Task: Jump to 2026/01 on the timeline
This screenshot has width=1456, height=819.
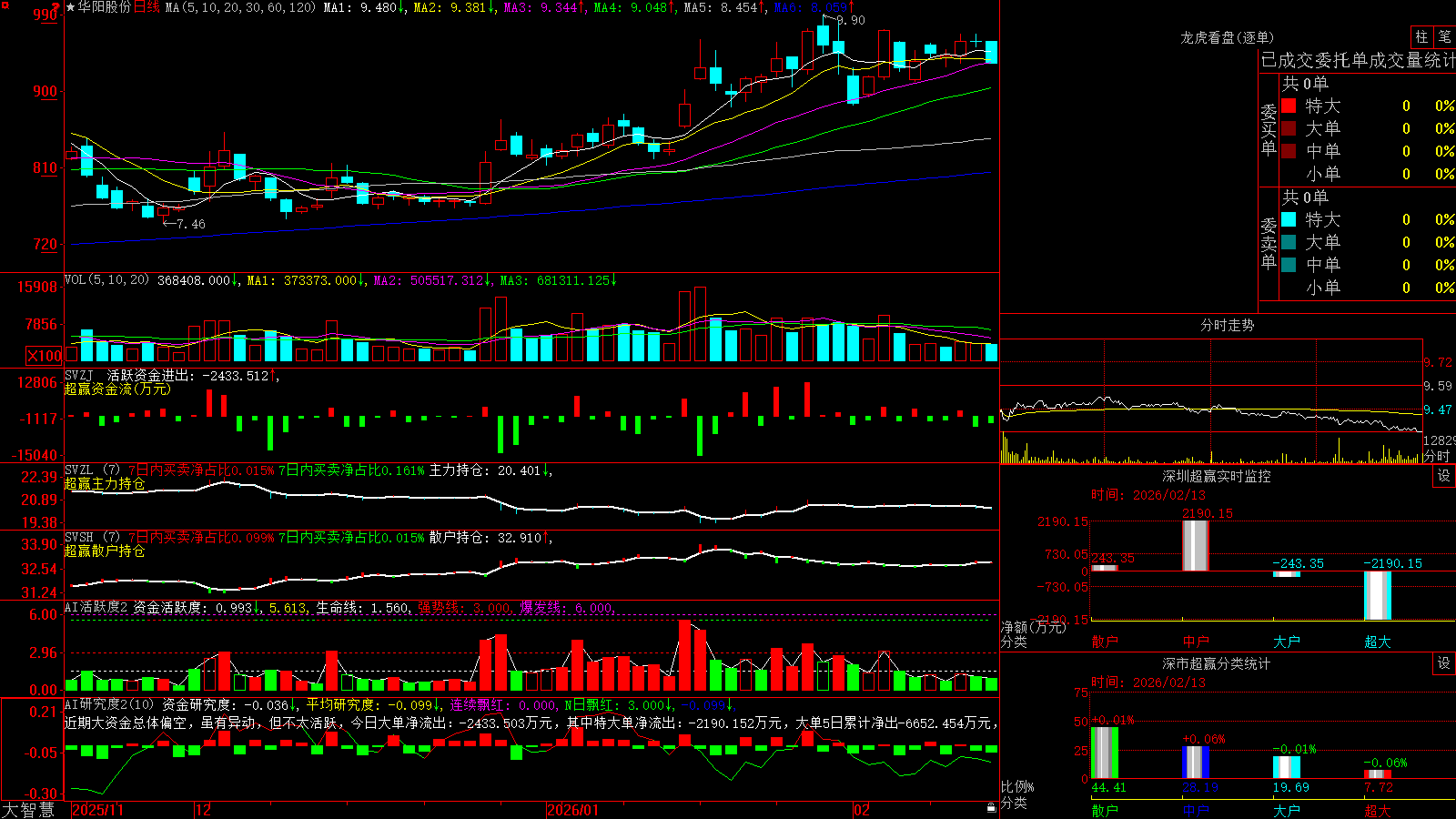Action: pos(573,810)
